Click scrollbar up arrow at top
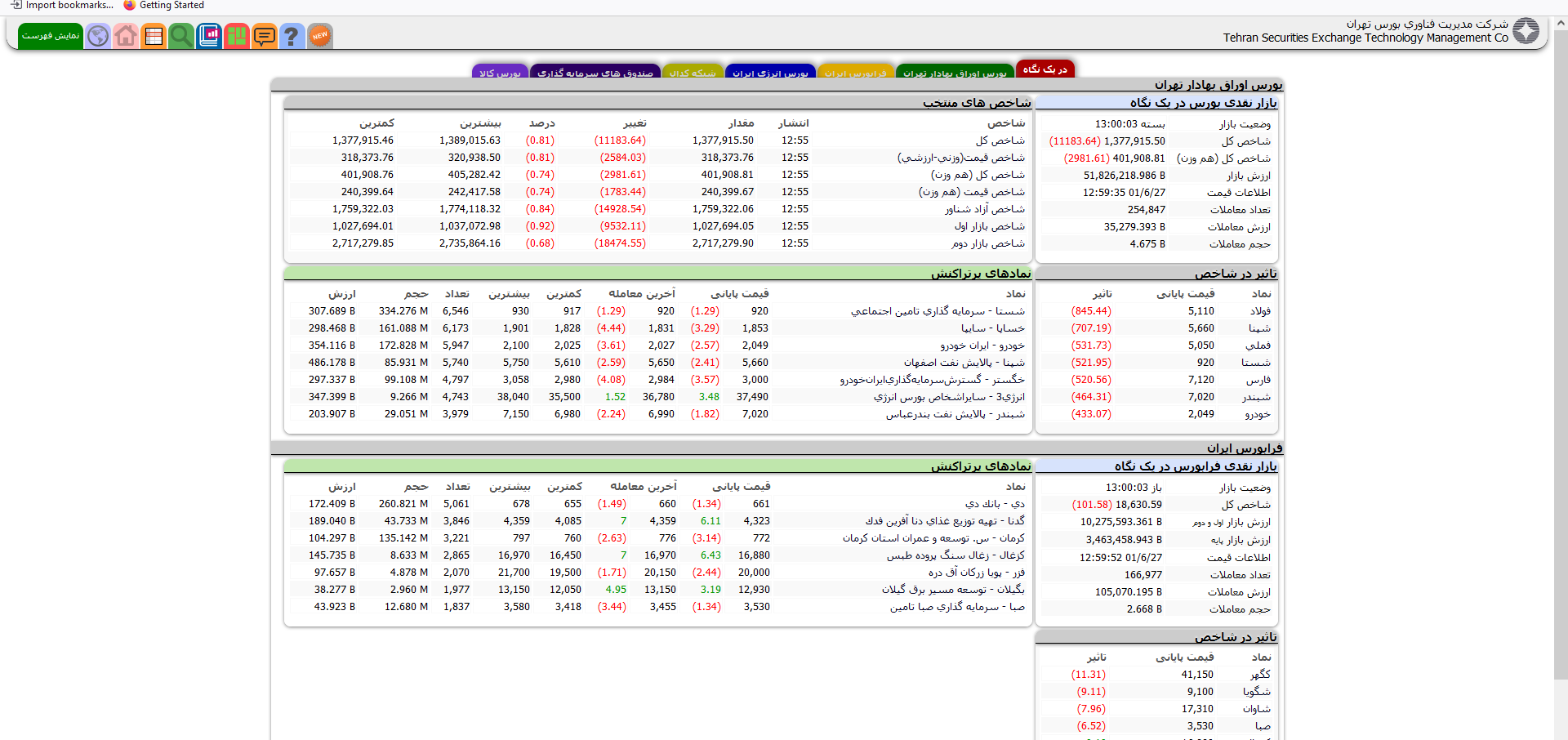1568x740 pixels. pyautogui.click(x=1561, y=23)
